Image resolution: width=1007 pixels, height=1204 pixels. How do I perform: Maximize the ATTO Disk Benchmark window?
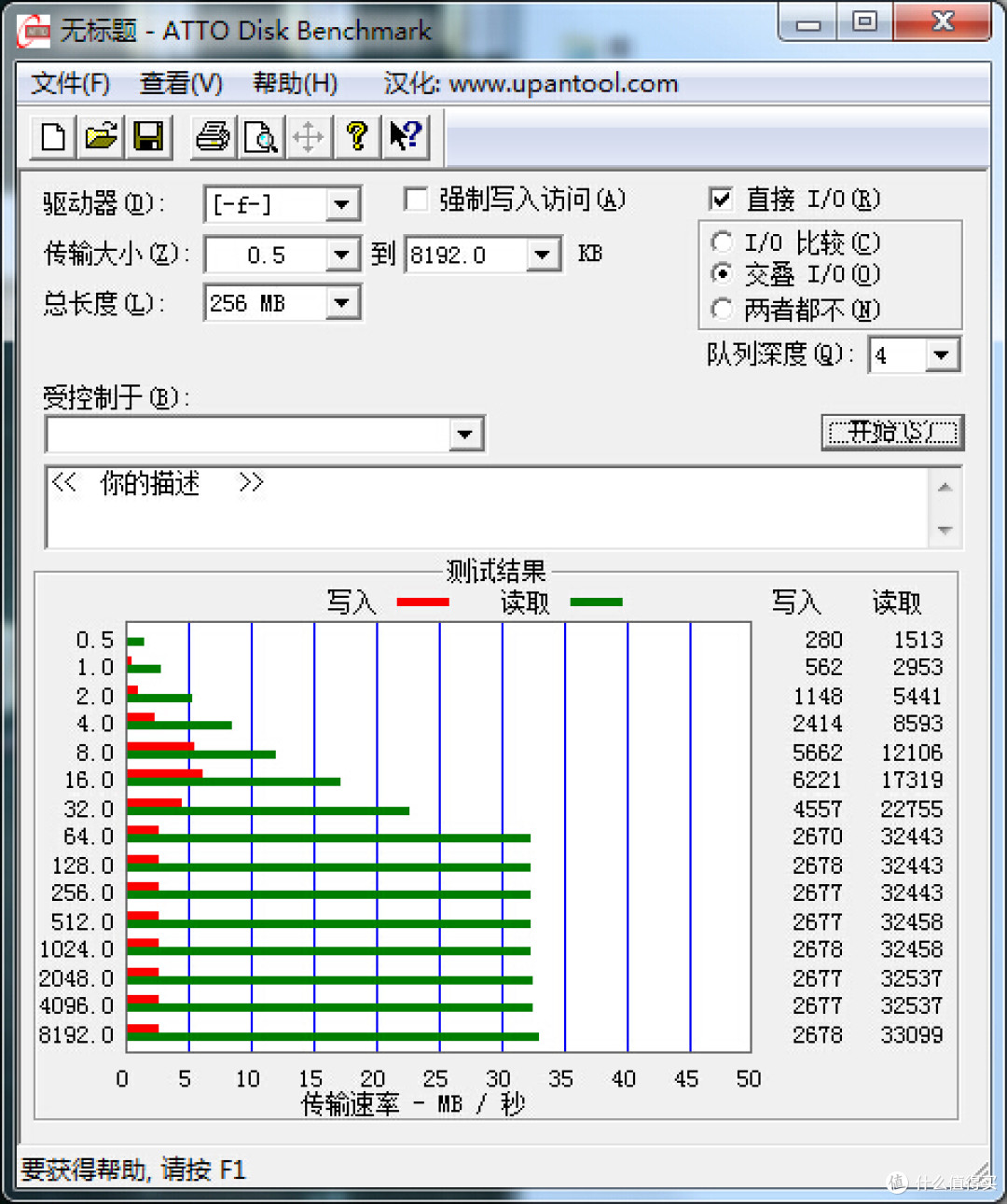click(x=865, y=22)
